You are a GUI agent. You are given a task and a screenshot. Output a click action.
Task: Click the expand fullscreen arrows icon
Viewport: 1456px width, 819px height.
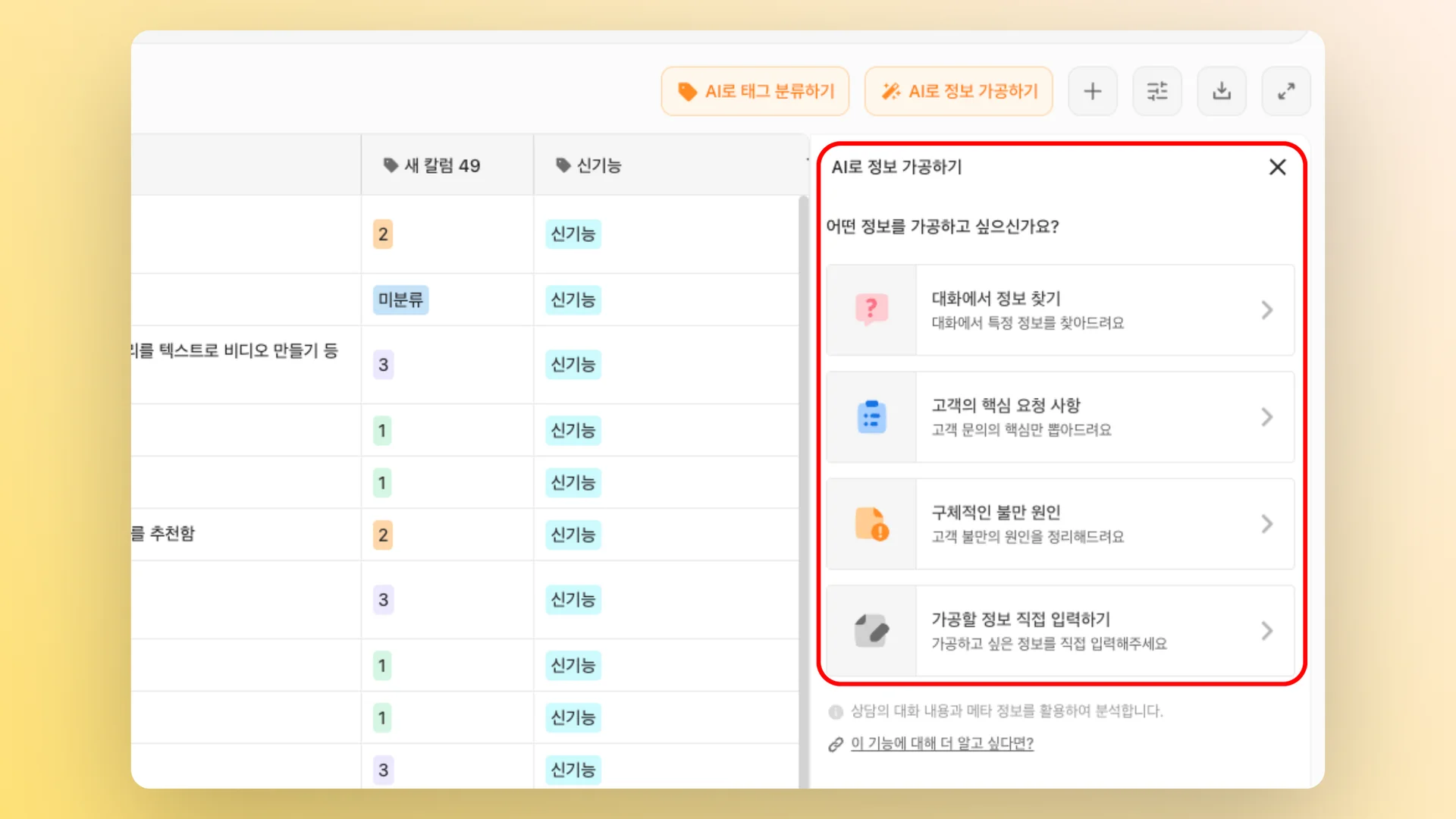tap(1285, 92)
